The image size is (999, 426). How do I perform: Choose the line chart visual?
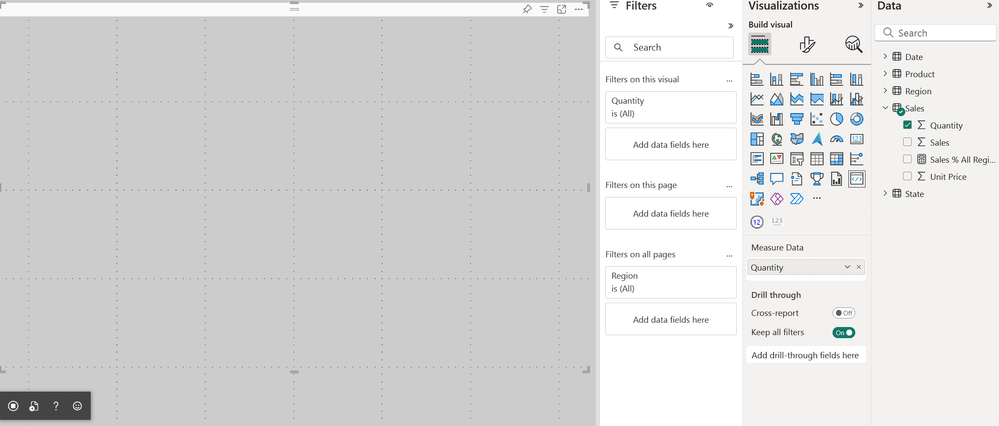pyautogui.click(x=757, y=99)
